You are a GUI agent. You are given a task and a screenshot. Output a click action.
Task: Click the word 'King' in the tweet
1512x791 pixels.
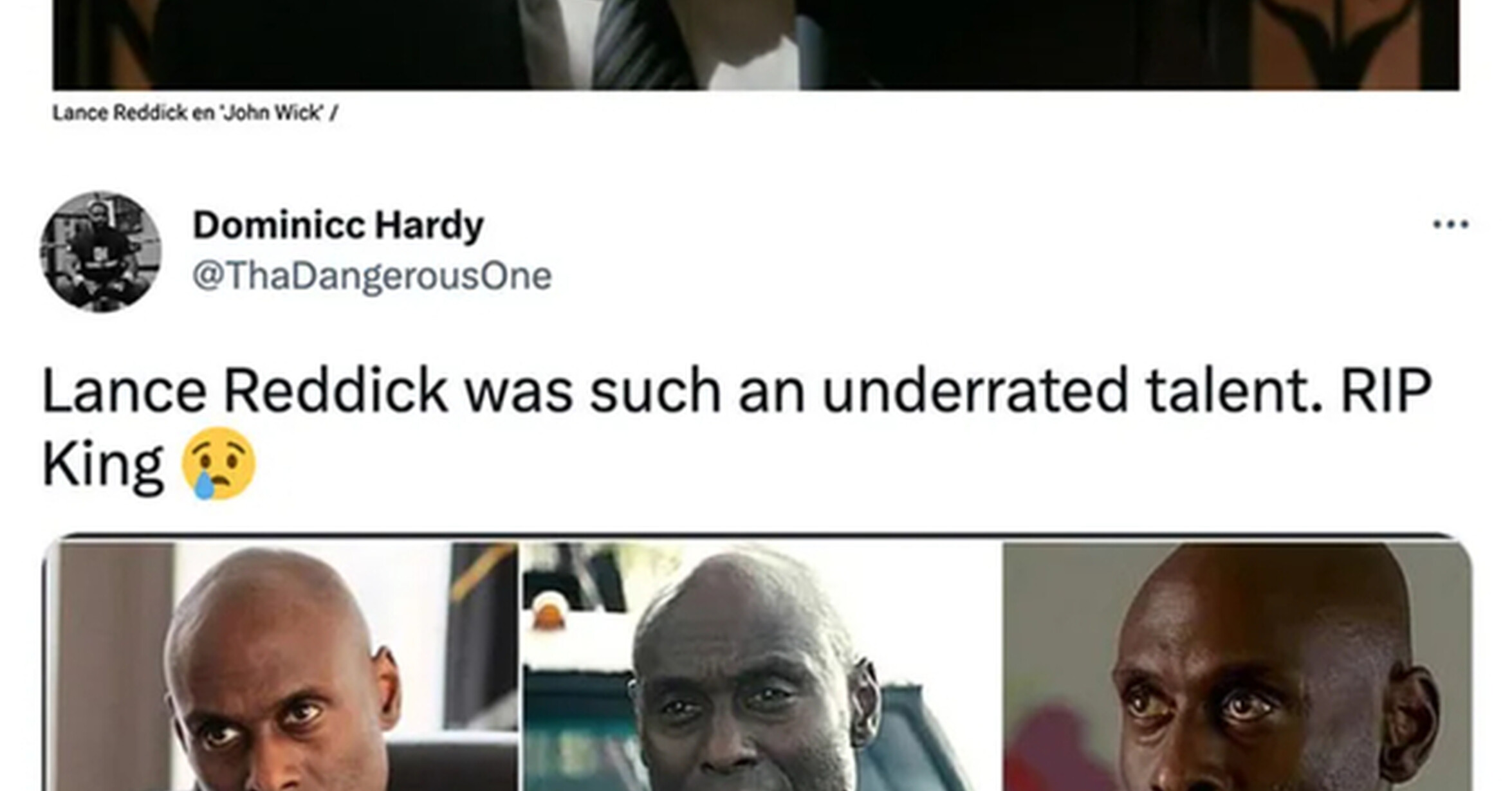click(103, 464)
